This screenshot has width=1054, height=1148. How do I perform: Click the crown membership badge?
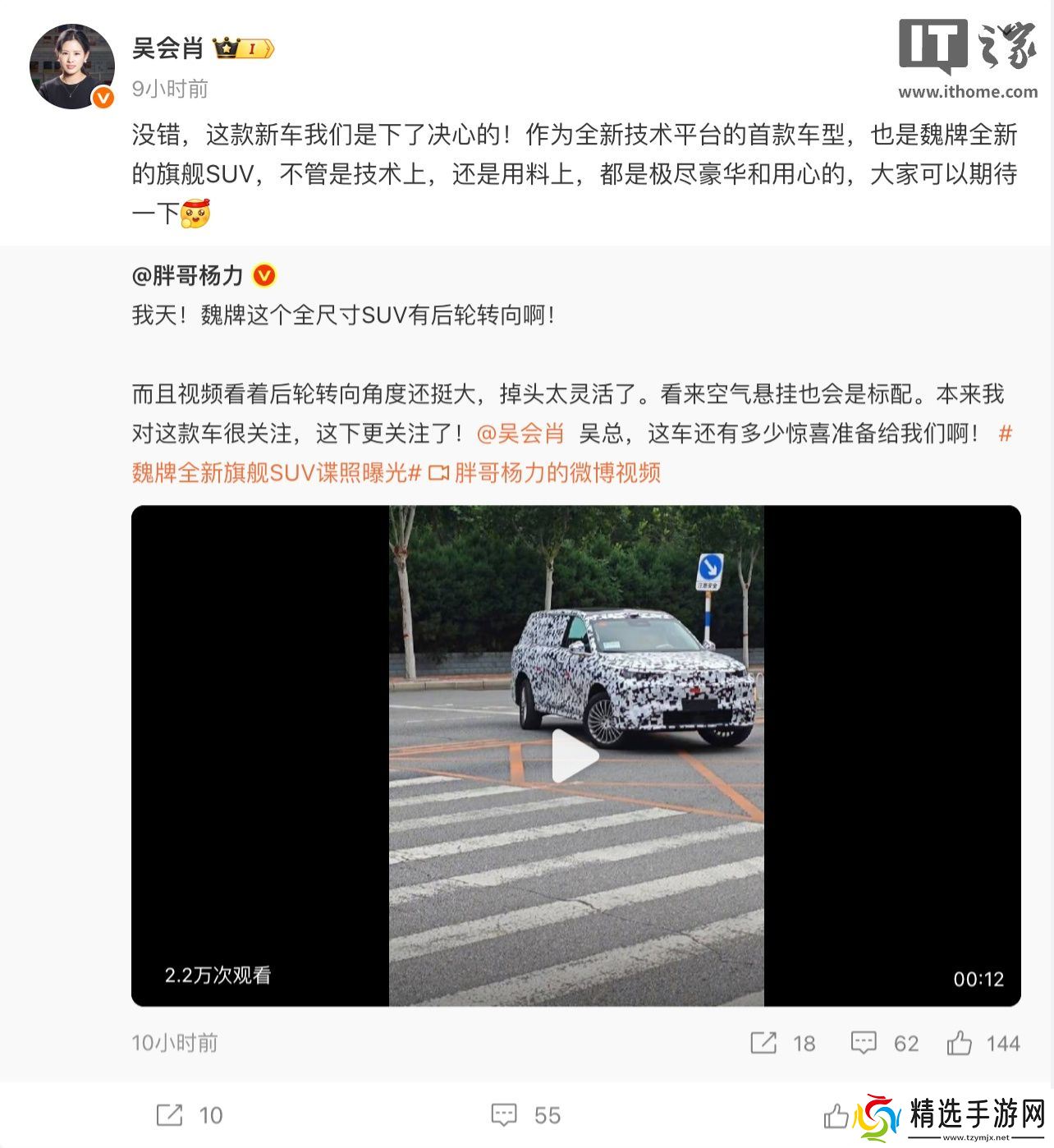point(243,49)
